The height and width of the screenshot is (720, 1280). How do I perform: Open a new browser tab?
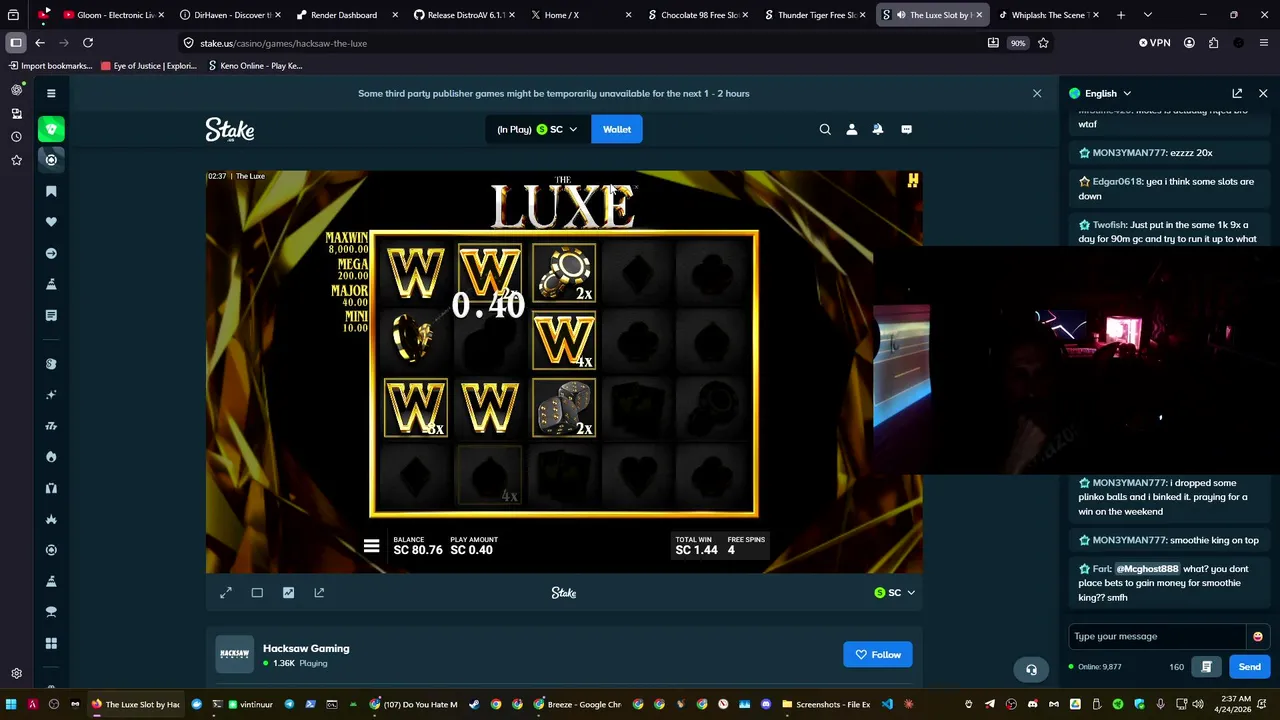tap(1121, 15)
